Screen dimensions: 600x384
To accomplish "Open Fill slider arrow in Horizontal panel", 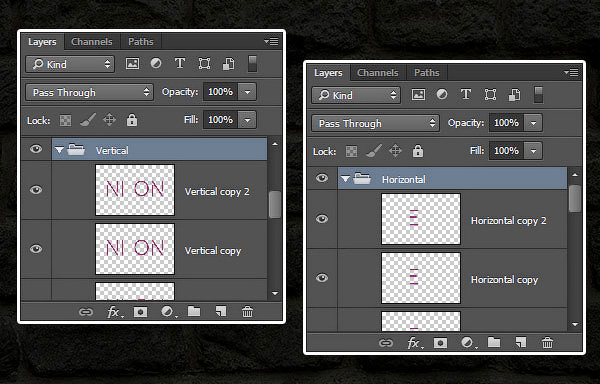I will pos(533,151).
